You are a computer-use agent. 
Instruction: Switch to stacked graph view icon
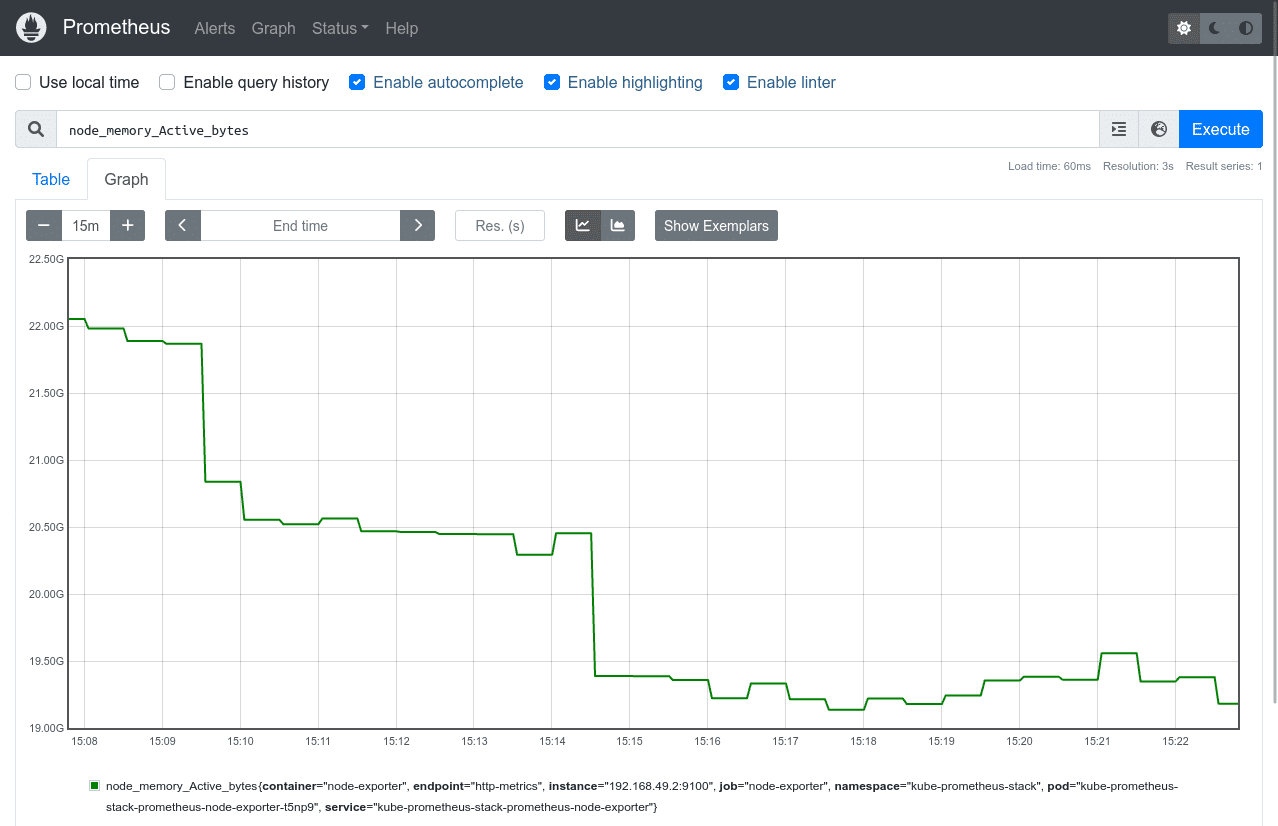617,225
